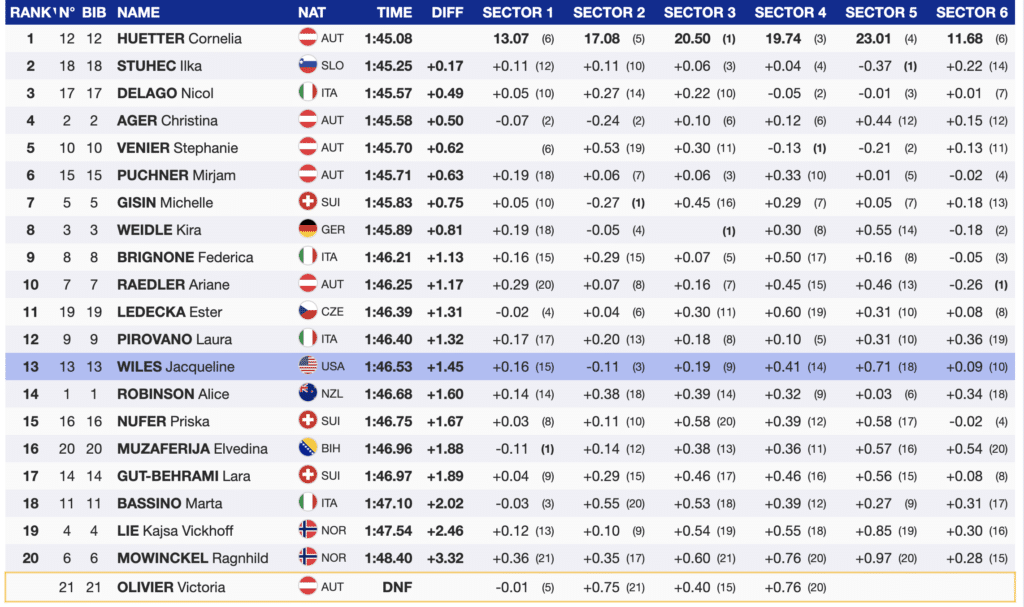This screenshot has width=1024, height=607.
Task: Sort the table by RANK column header
Action: point(27,12)
